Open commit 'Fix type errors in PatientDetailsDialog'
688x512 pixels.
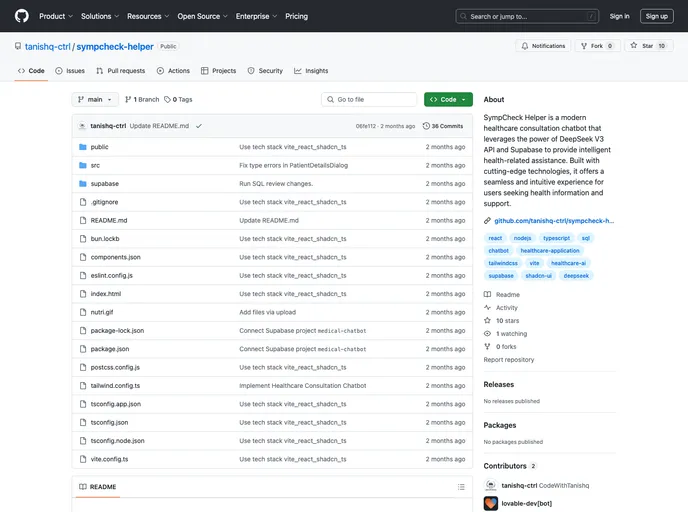coord(294,165)
